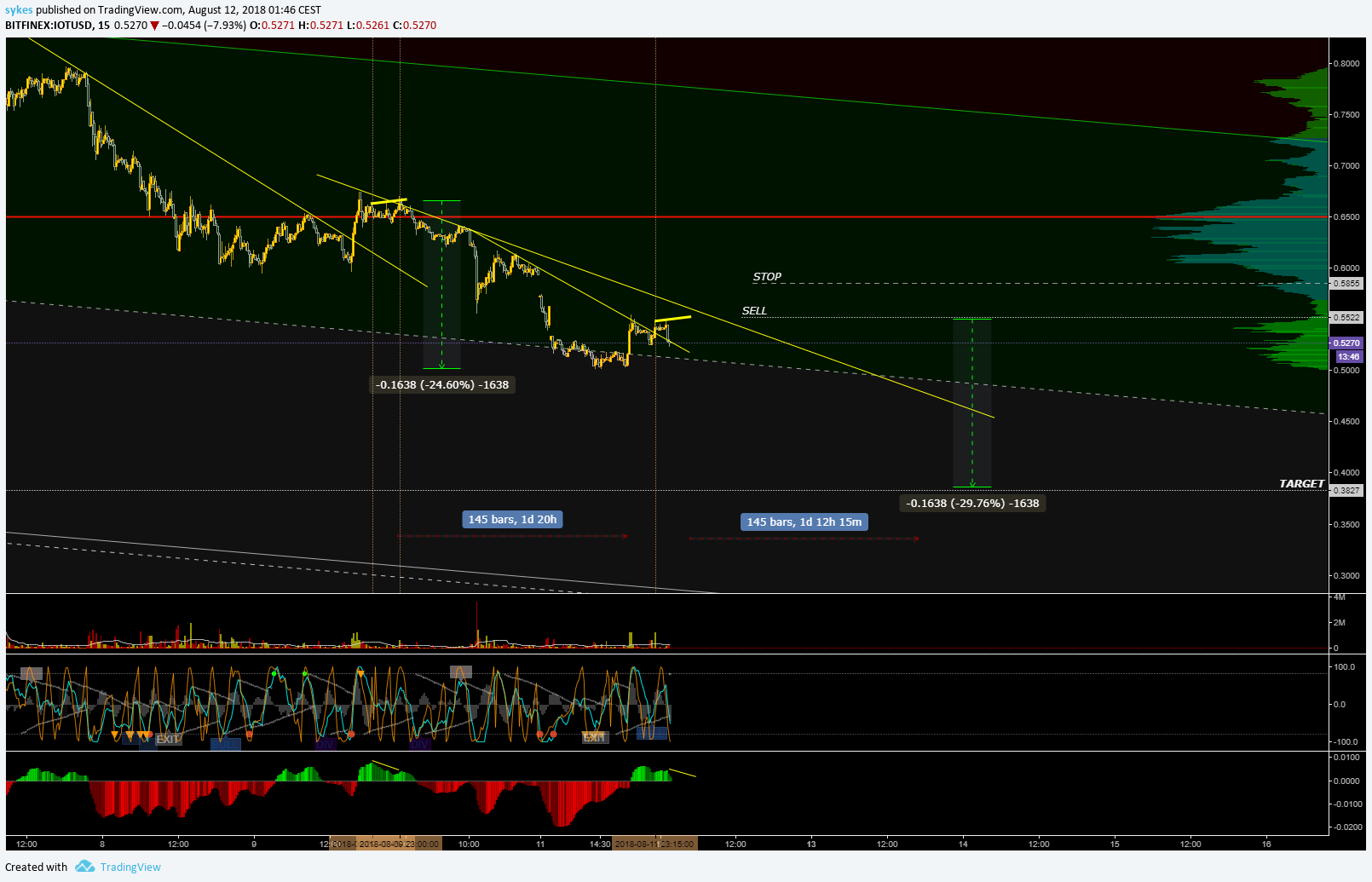Click the 0.5270 current price tag
Image resolution: width=1372 pixels, height=882 pixels.
(x=1346, y=343)
